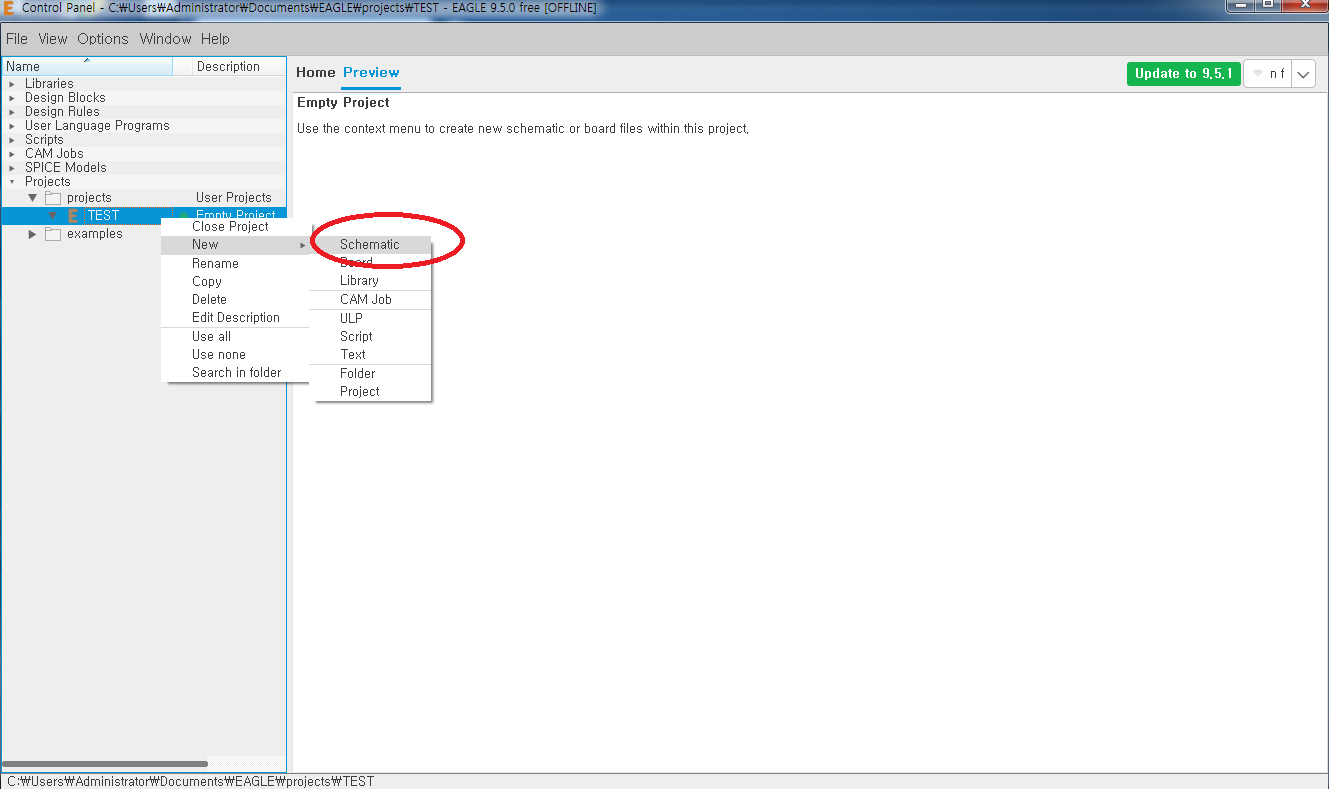Choose Delete in the context menu
This screenshot has height=789, width=1329.
click(x=235, y=299)
